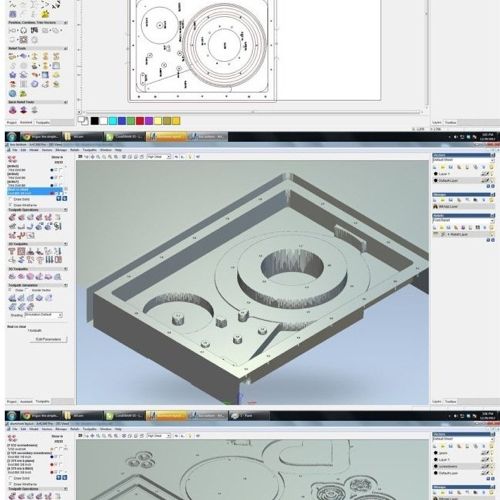This screenshot has height=500, width=500.
Task: Pick the purple color swatch
Action: coord(149,121)
